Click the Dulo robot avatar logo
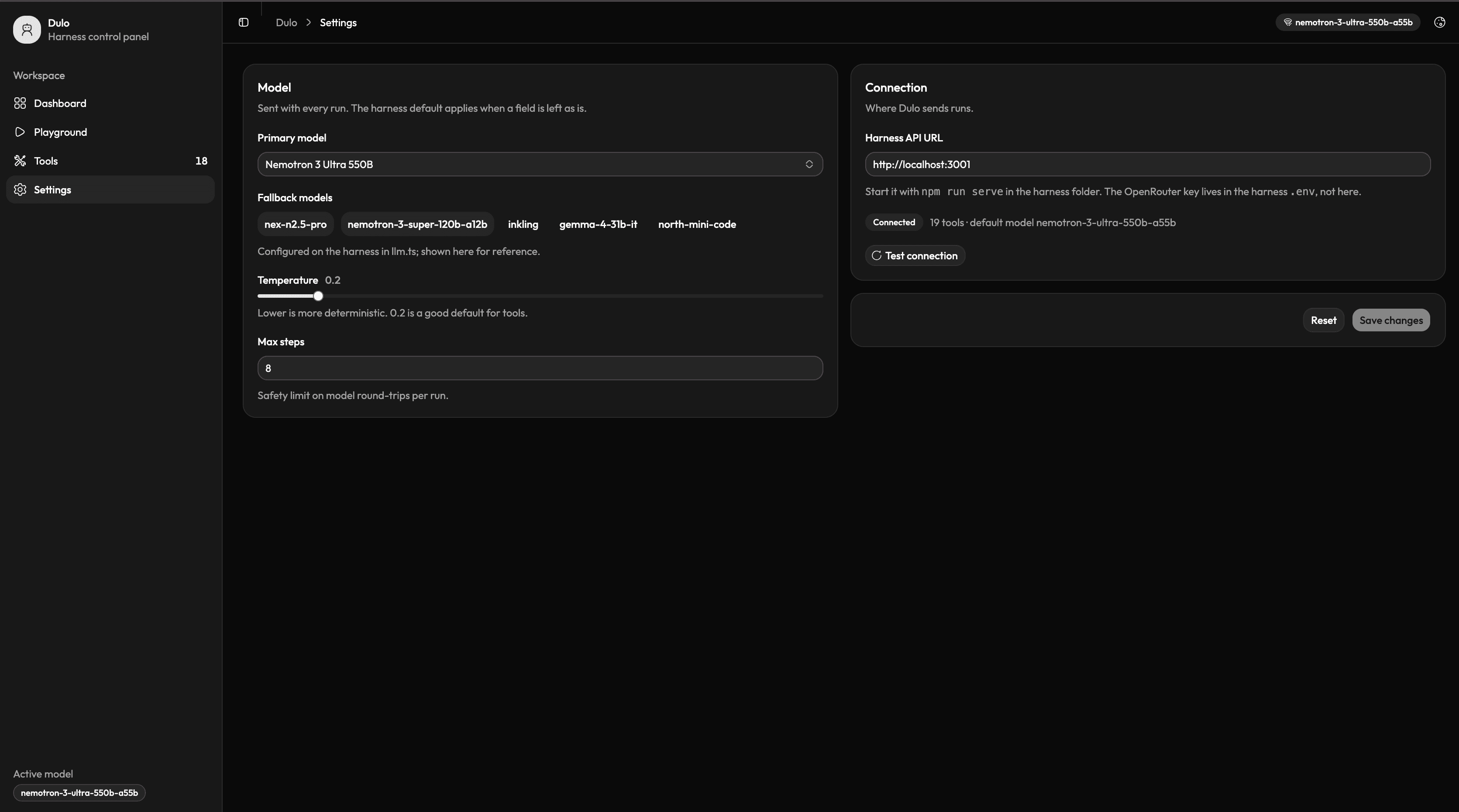This screenshot has width=1459, height=812. pyautogui.click(x=27, y=29)
